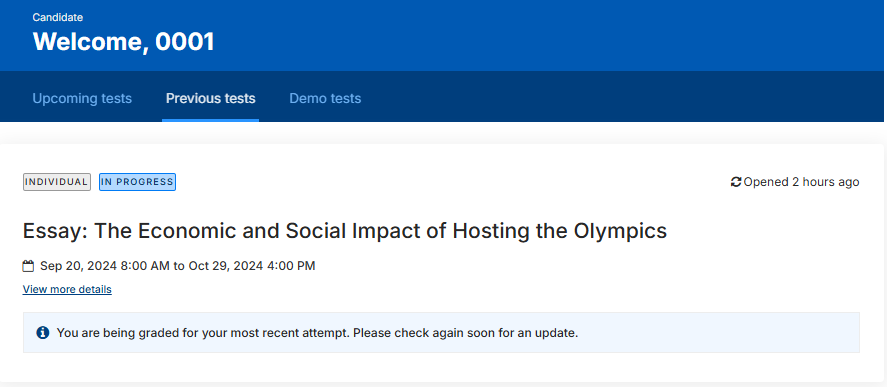887x387 pixels.
Task: Click the candidate number 0001
Action: [185, 42]
